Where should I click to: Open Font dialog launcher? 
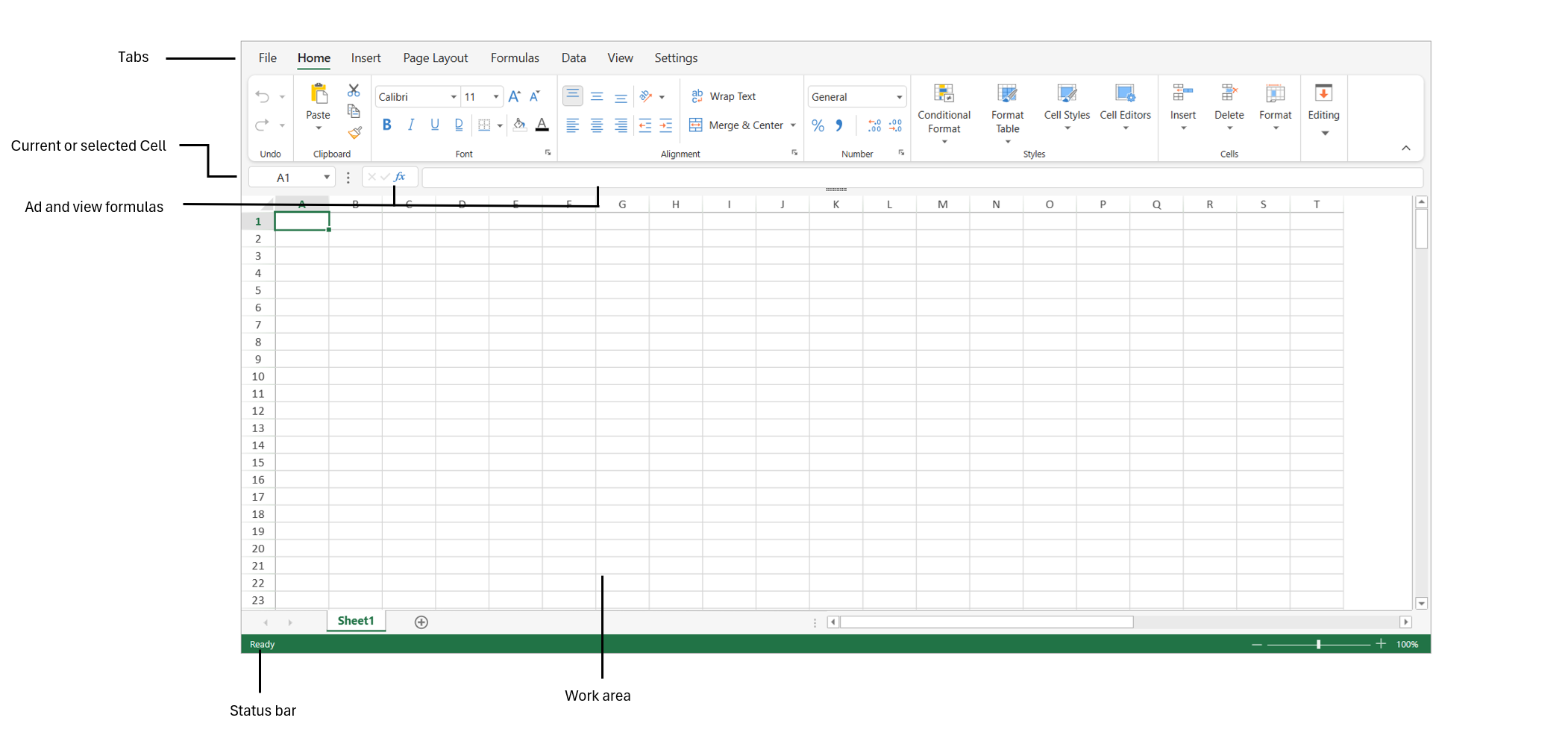click(x=548, y=153)
